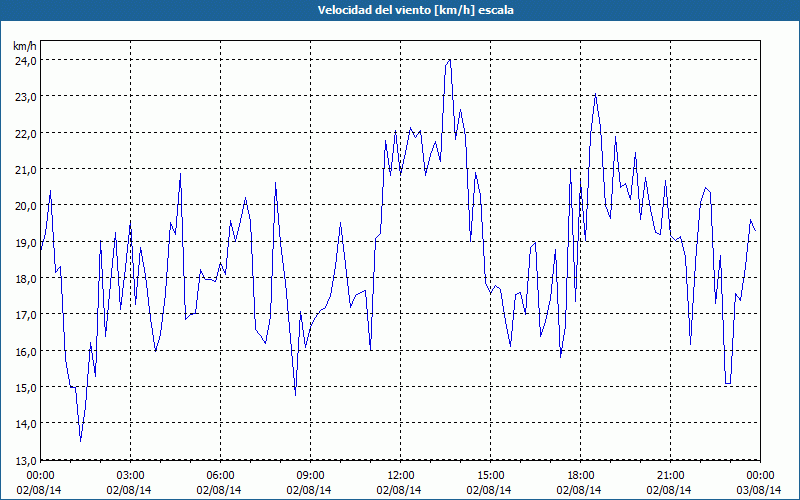The image size is (800, 500).
Task: Click the 23,0 y-axis label
Action: (25, 97)
